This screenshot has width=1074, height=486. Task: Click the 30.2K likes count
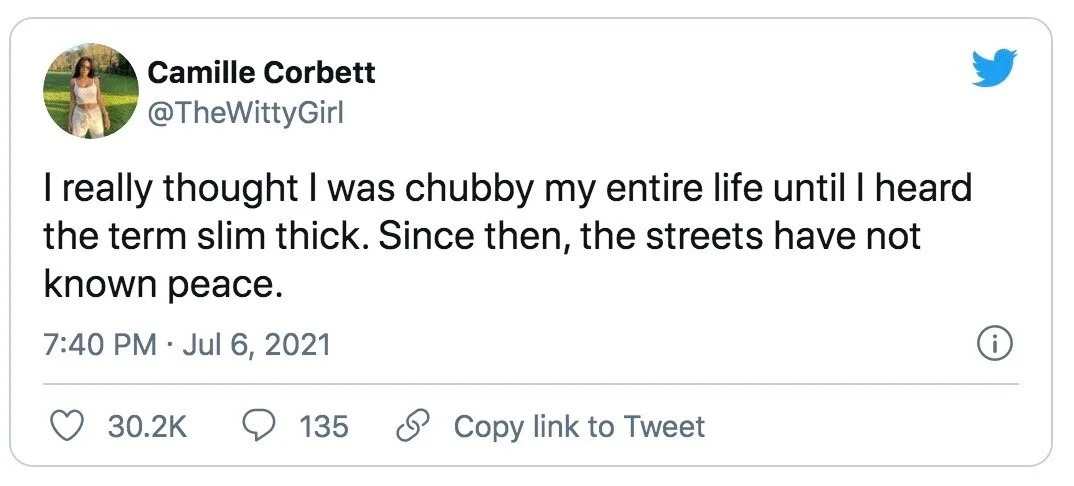146,427
